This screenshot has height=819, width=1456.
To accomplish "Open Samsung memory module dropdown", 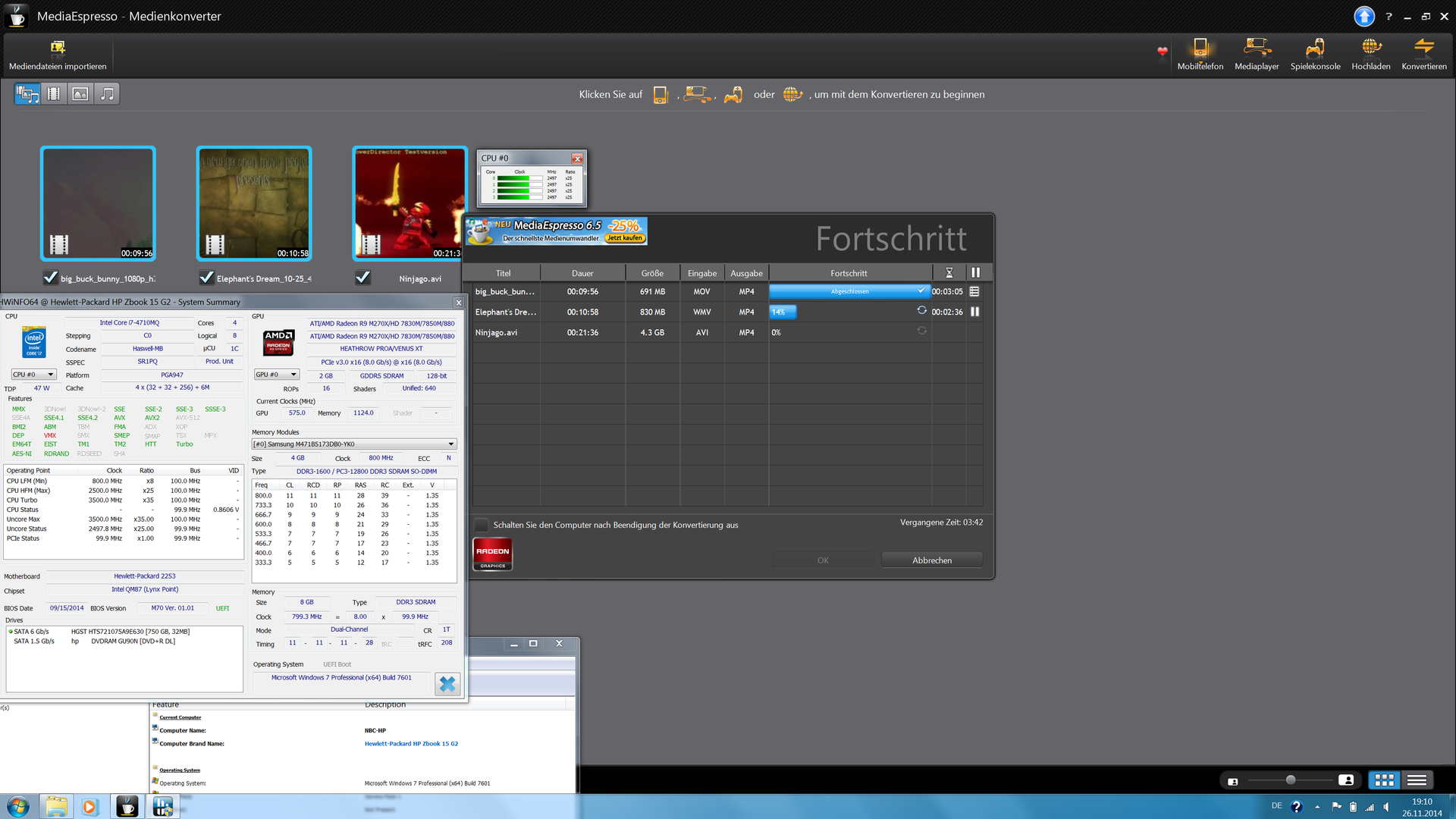I will pos(354,444).
